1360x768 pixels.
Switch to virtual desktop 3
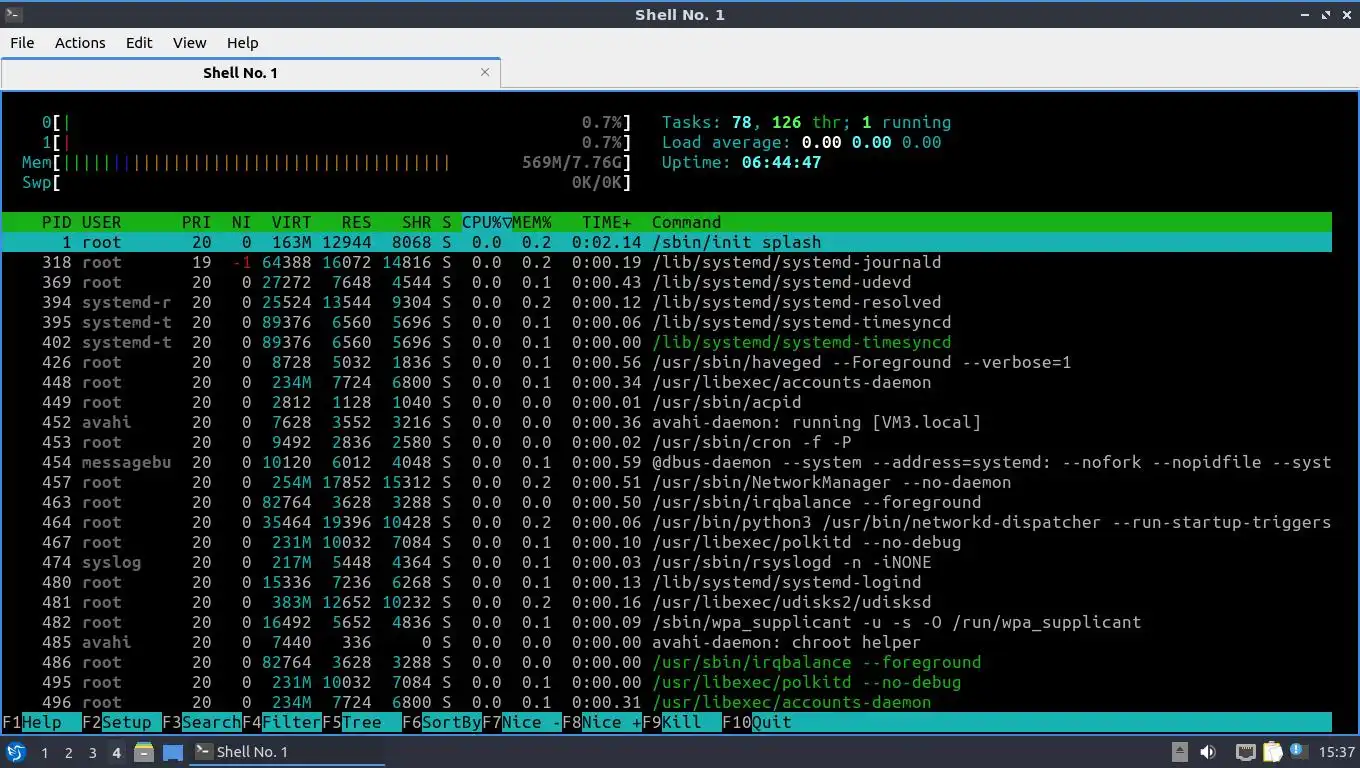[x=92, y=752]
